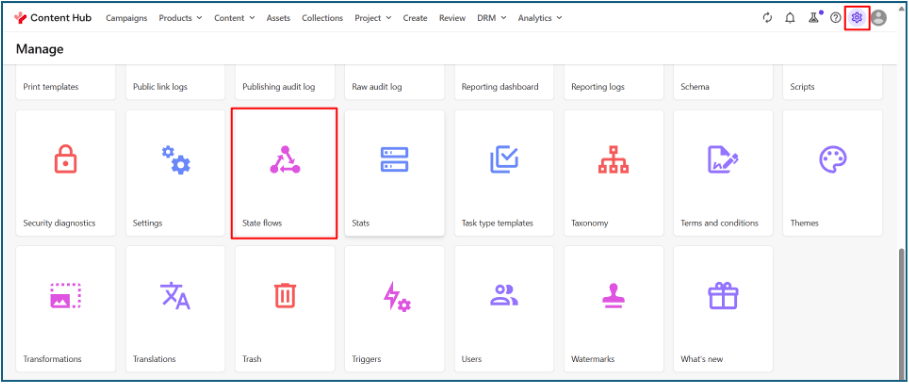
Task: Open the Taxonomy hierarchy icon
Action: [613, 160]
